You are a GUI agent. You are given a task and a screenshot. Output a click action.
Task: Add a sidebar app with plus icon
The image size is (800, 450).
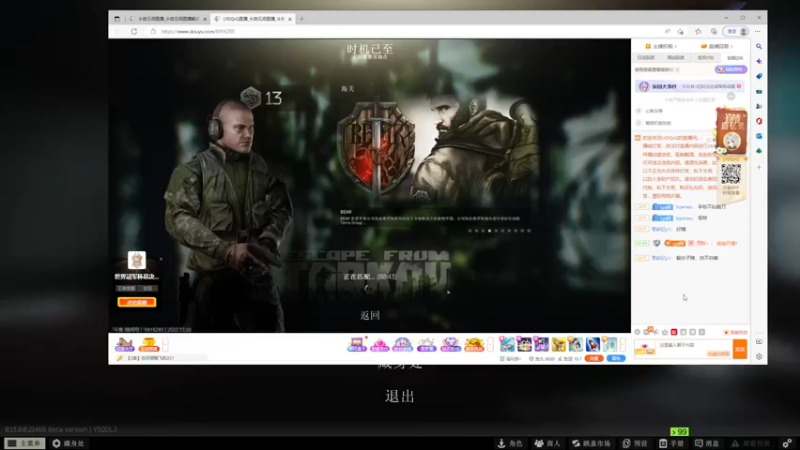759,167
